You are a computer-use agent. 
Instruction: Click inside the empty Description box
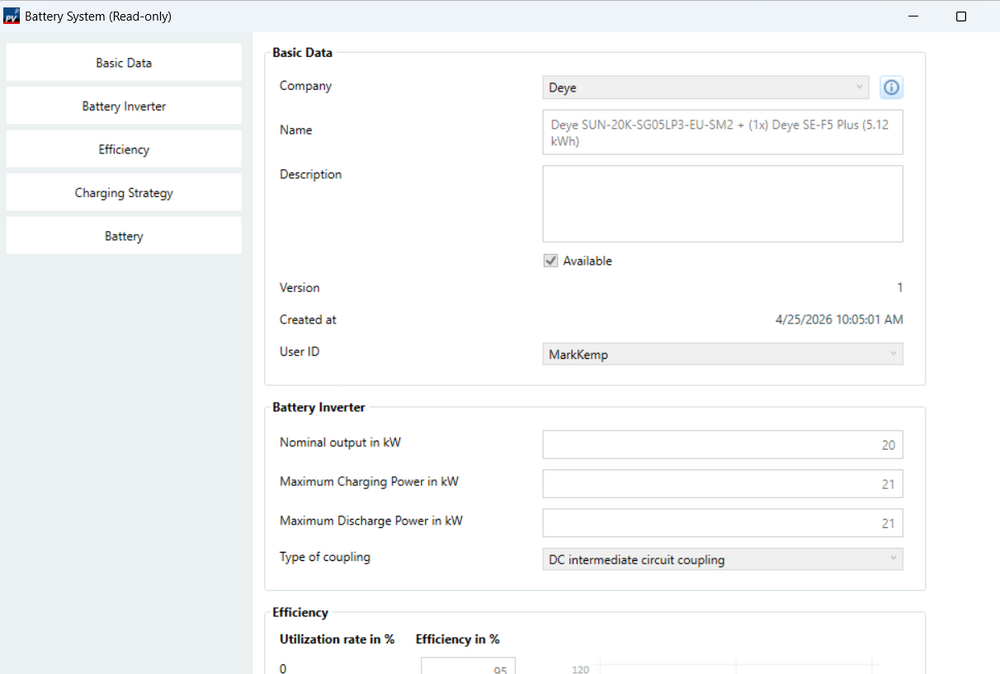(x=723, y=204)
